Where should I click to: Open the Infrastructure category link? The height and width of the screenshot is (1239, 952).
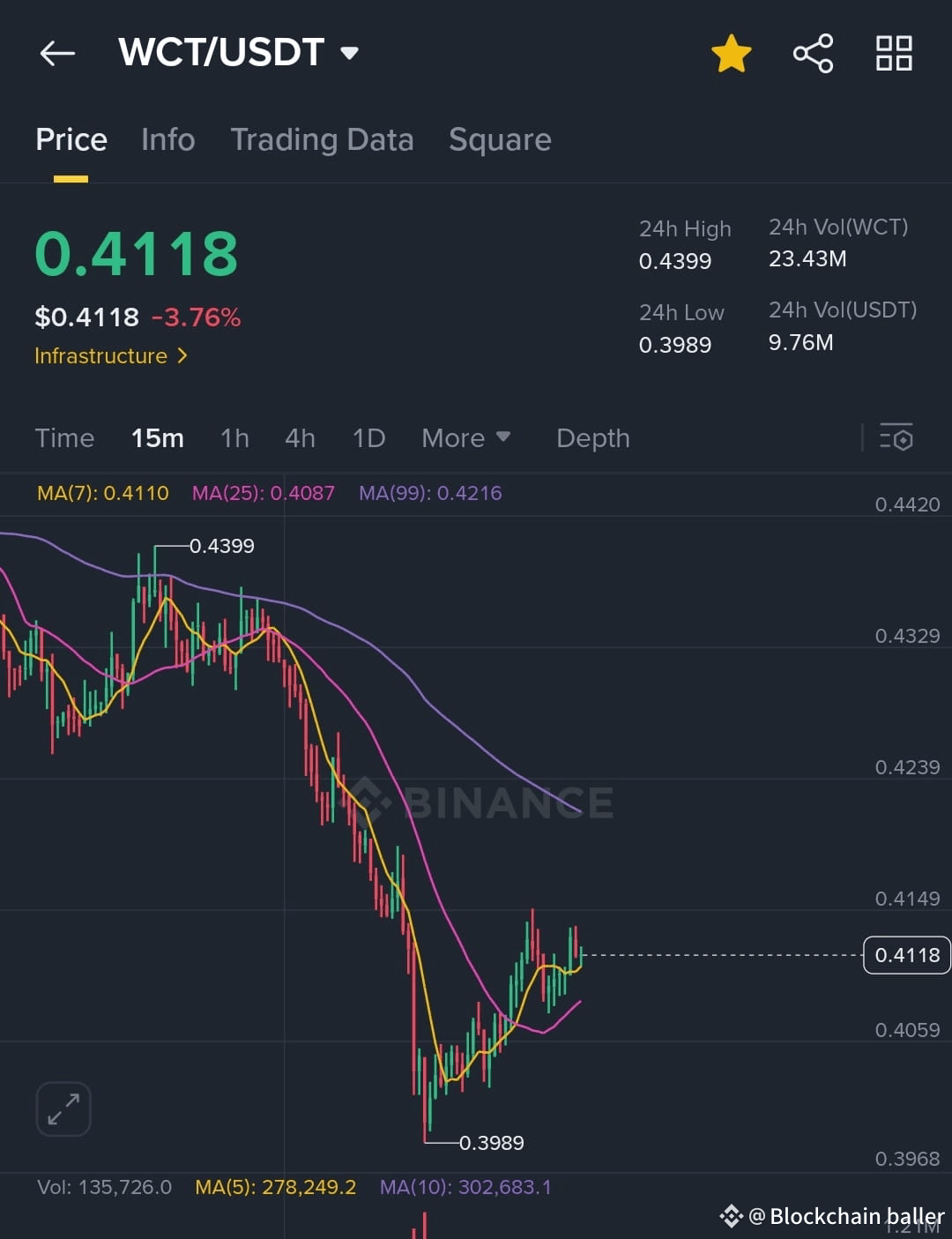(111, 355)
